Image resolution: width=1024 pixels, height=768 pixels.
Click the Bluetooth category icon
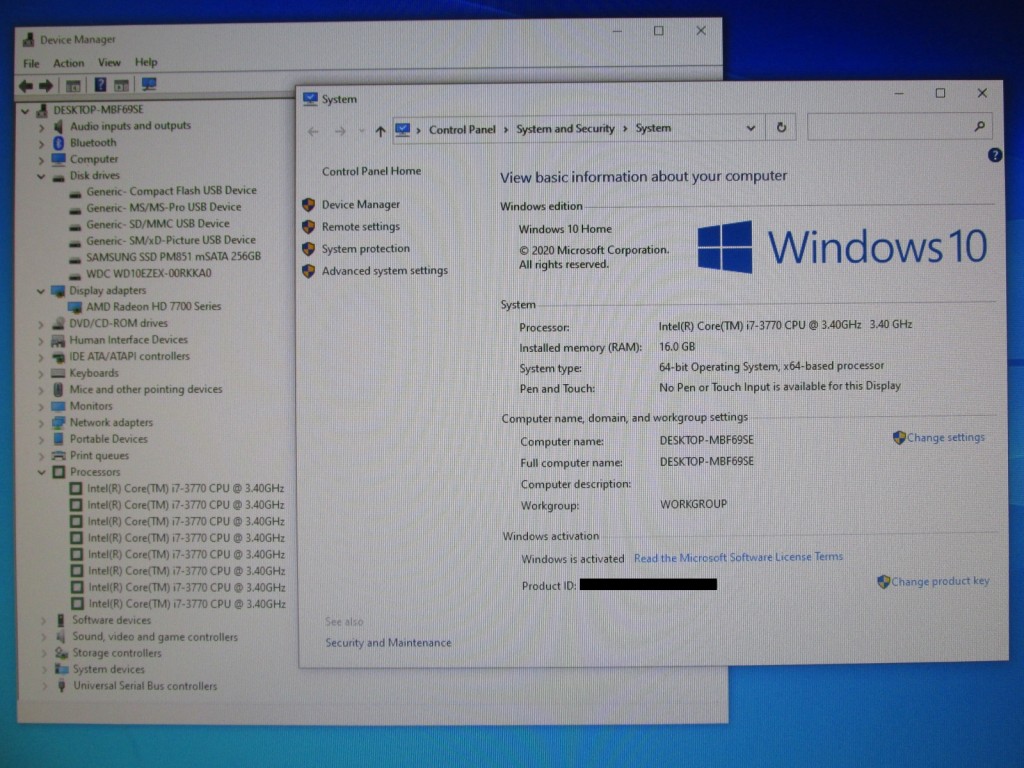click(59, 142)
